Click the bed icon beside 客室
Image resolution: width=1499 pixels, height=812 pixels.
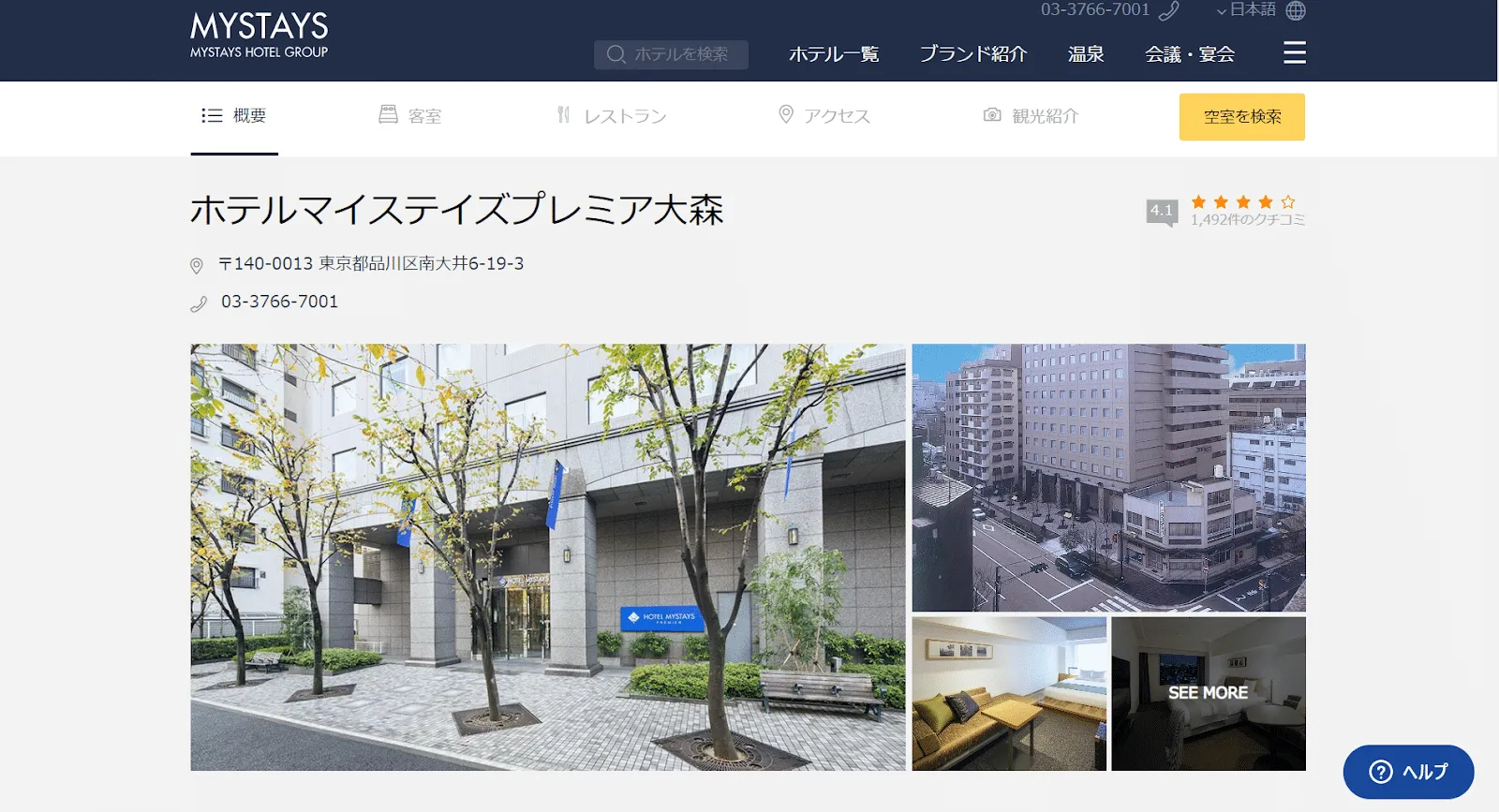(x=388, y=114)
